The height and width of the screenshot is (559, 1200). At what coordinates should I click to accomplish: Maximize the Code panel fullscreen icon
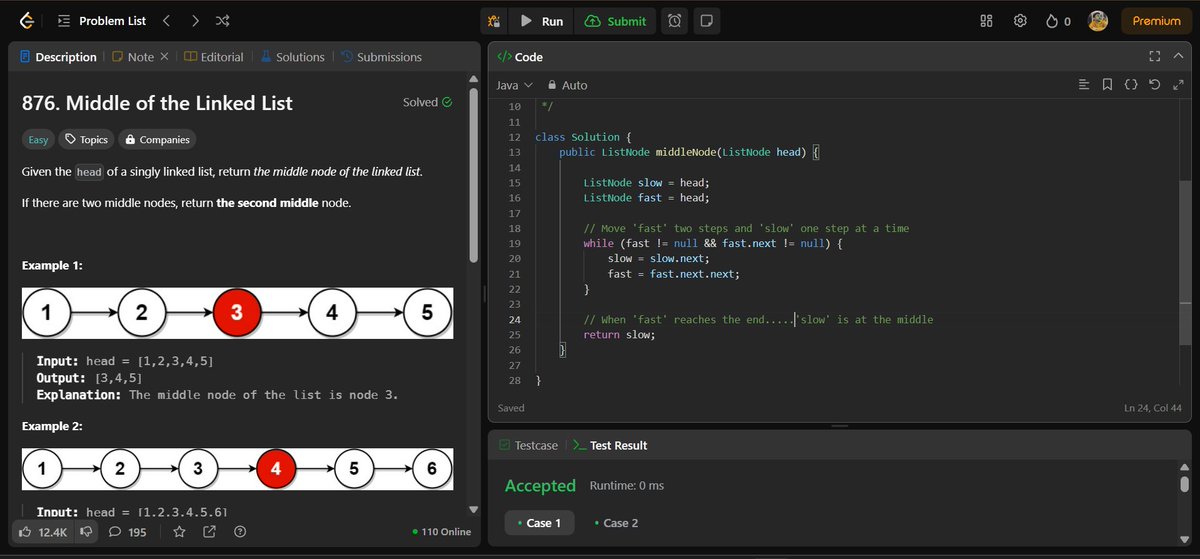coord(1155,57)
